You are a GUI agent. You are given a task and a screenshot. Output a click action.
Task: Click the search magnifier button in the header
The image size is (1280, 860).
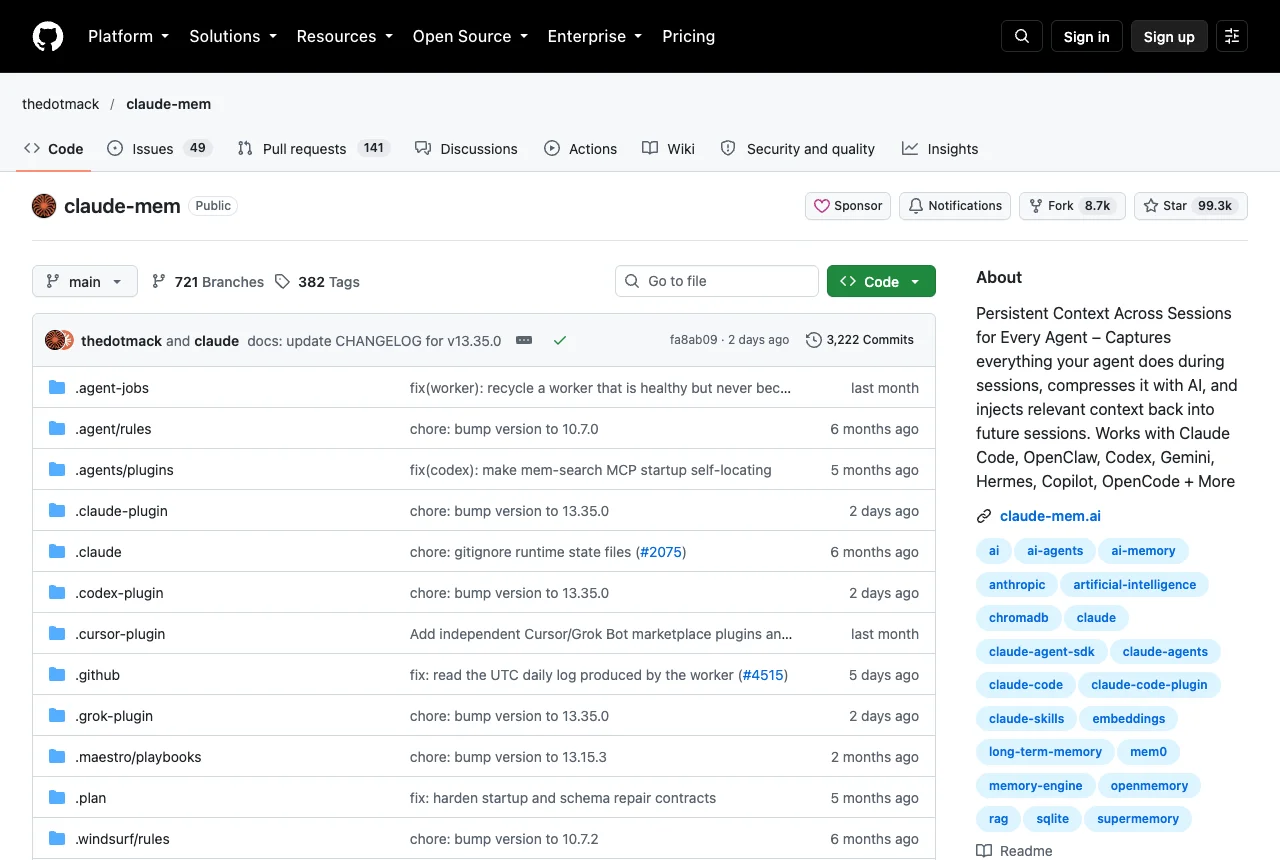[1022, 36]
